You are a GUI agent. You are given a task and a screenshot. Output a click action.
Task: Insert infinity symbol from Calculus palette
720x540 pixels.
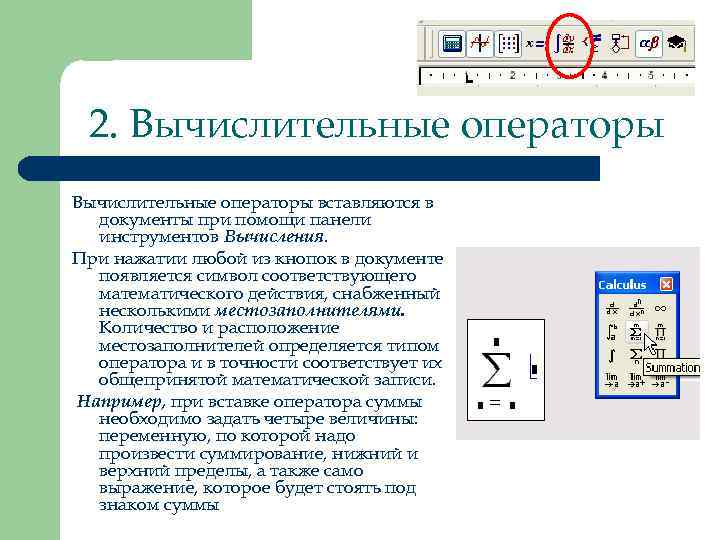(x=660, y=309)
